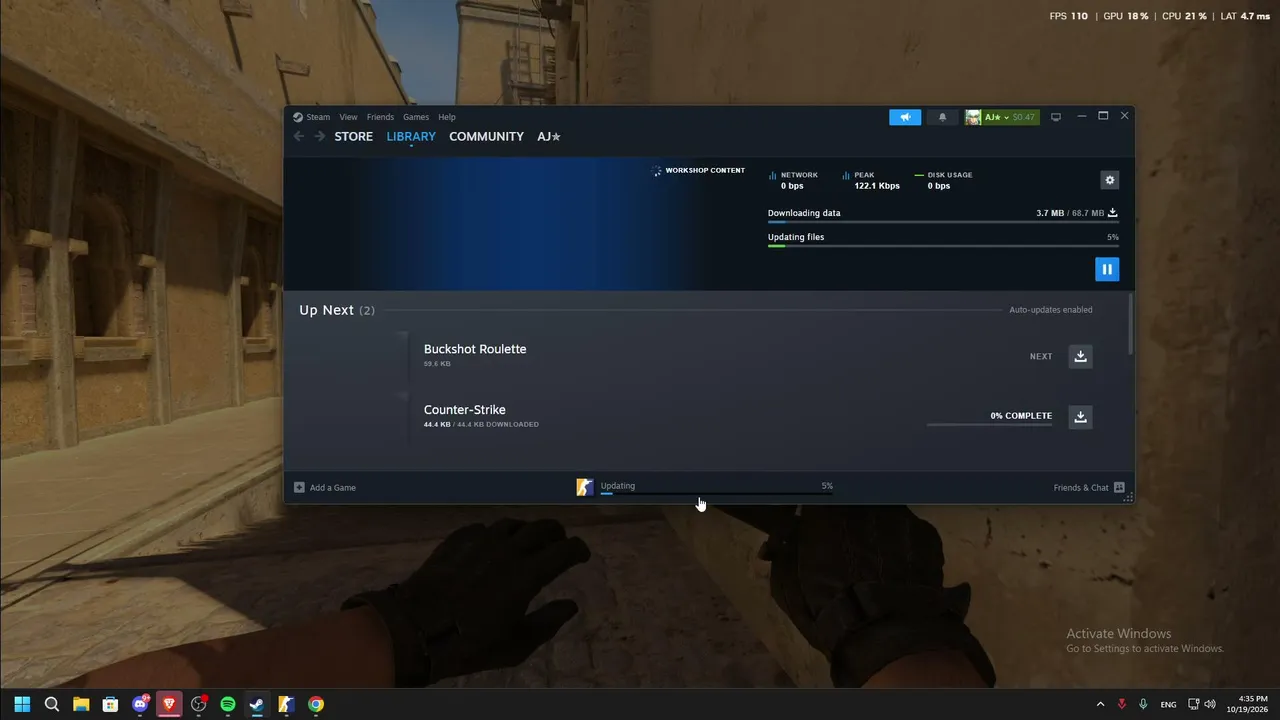Select the Buckshot Roulette title
This screenshot has width=1280, height=720.
click(475, 349)
